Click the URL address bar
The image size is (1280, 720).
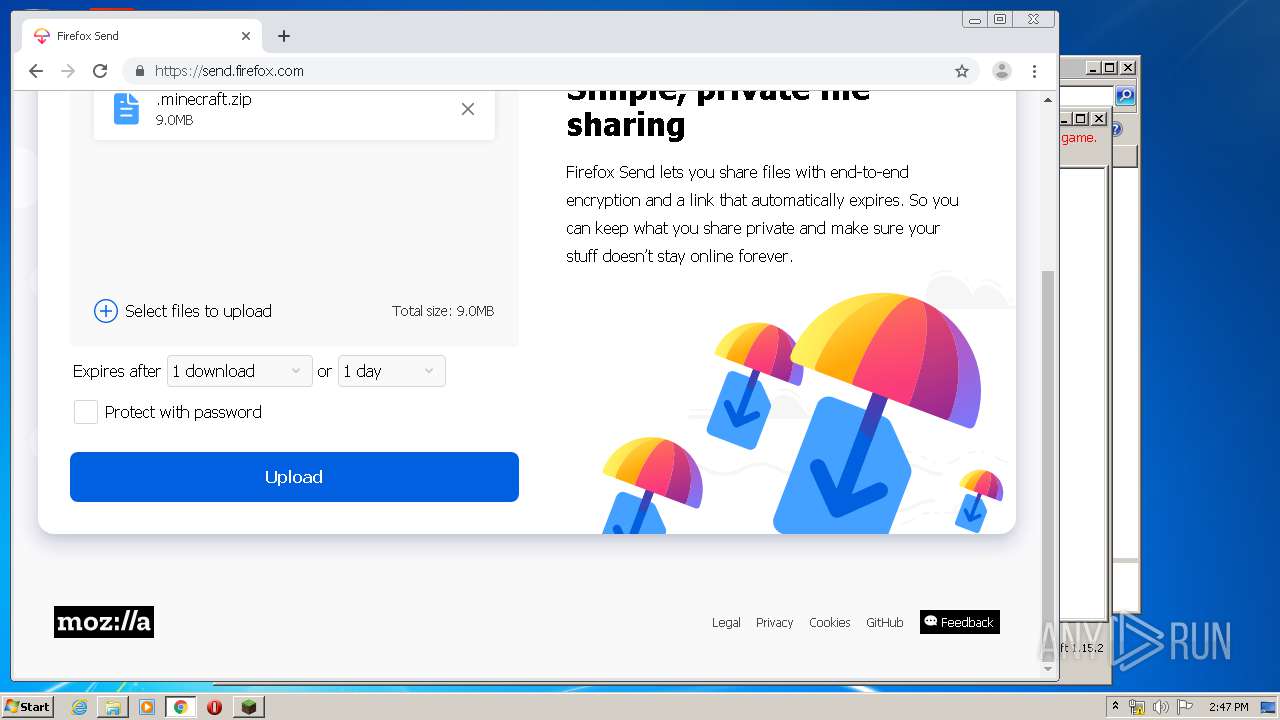[550, 71]
